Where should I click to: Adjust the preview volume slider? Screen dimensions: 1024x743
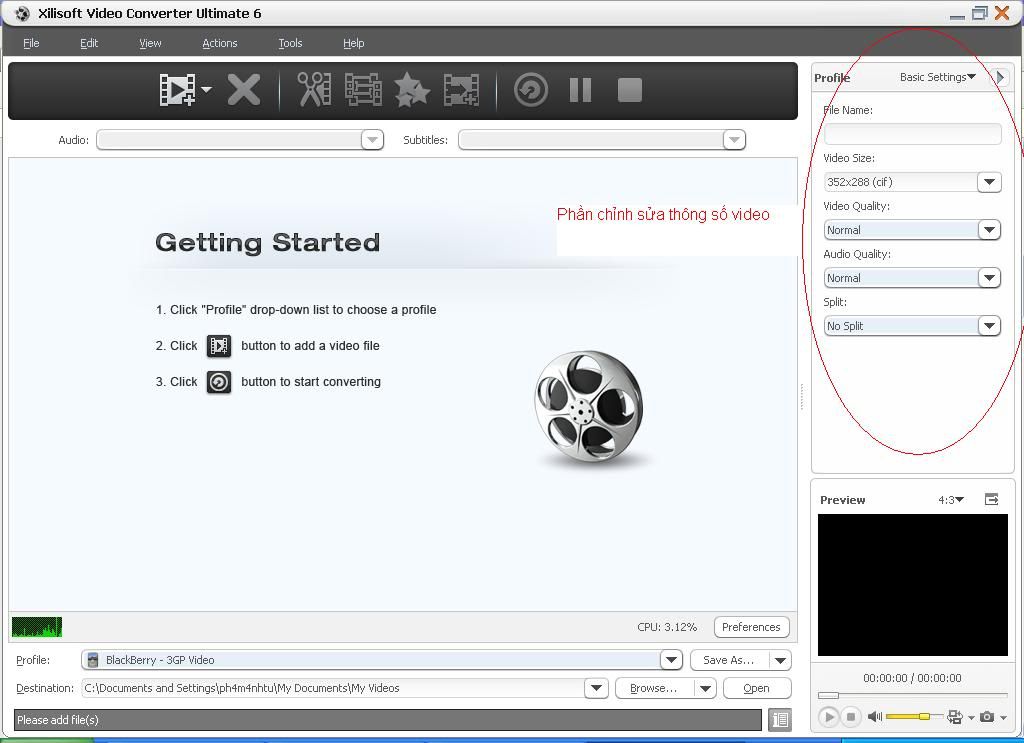coord(913,717)
